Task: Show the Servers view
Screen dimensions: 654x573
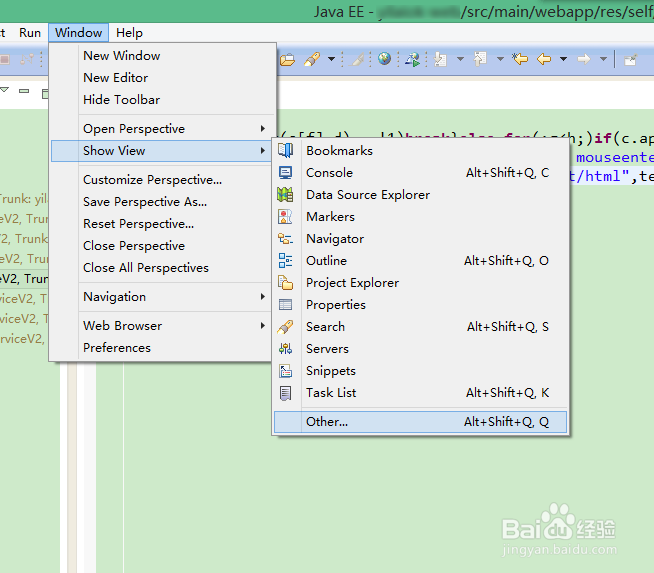Action: pyautogui.click(x=420, y=349)
